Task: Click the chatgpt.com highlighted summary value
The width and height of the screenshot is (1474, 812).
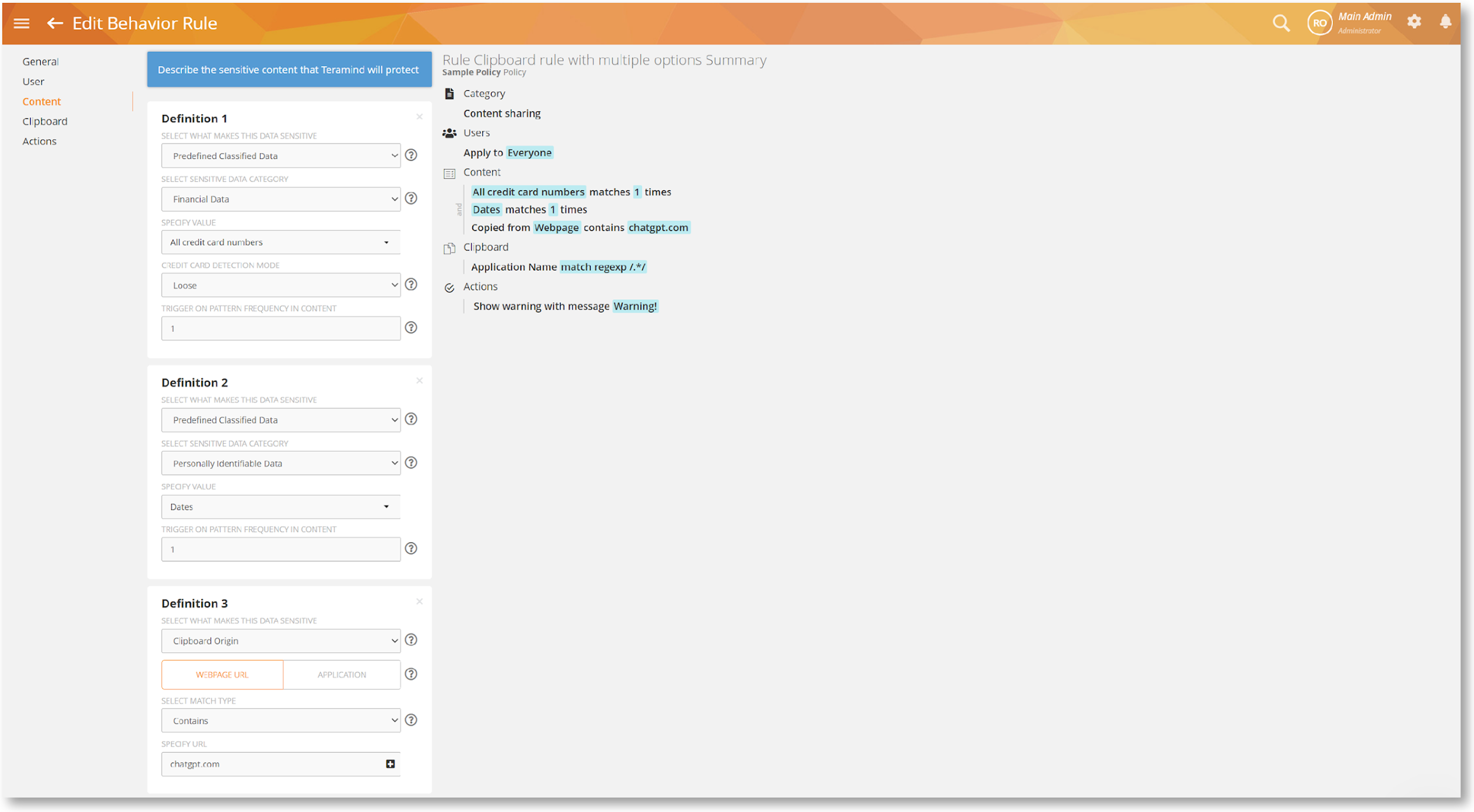Action: 657,227
